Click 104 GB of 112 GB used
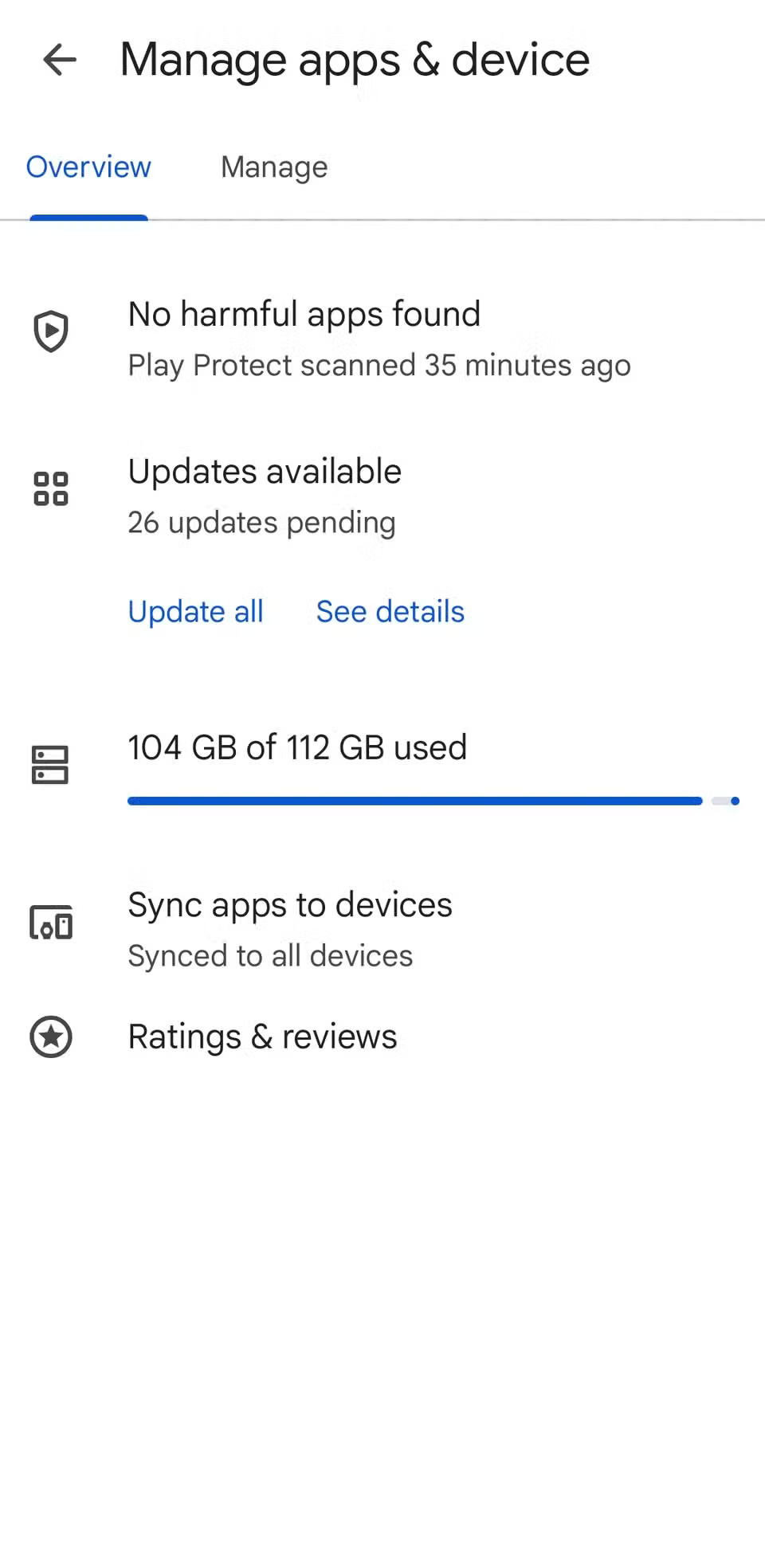Image resolution: width=765 pixels, height=1568 pixels. pyautogui.click(x=297, y=747)
